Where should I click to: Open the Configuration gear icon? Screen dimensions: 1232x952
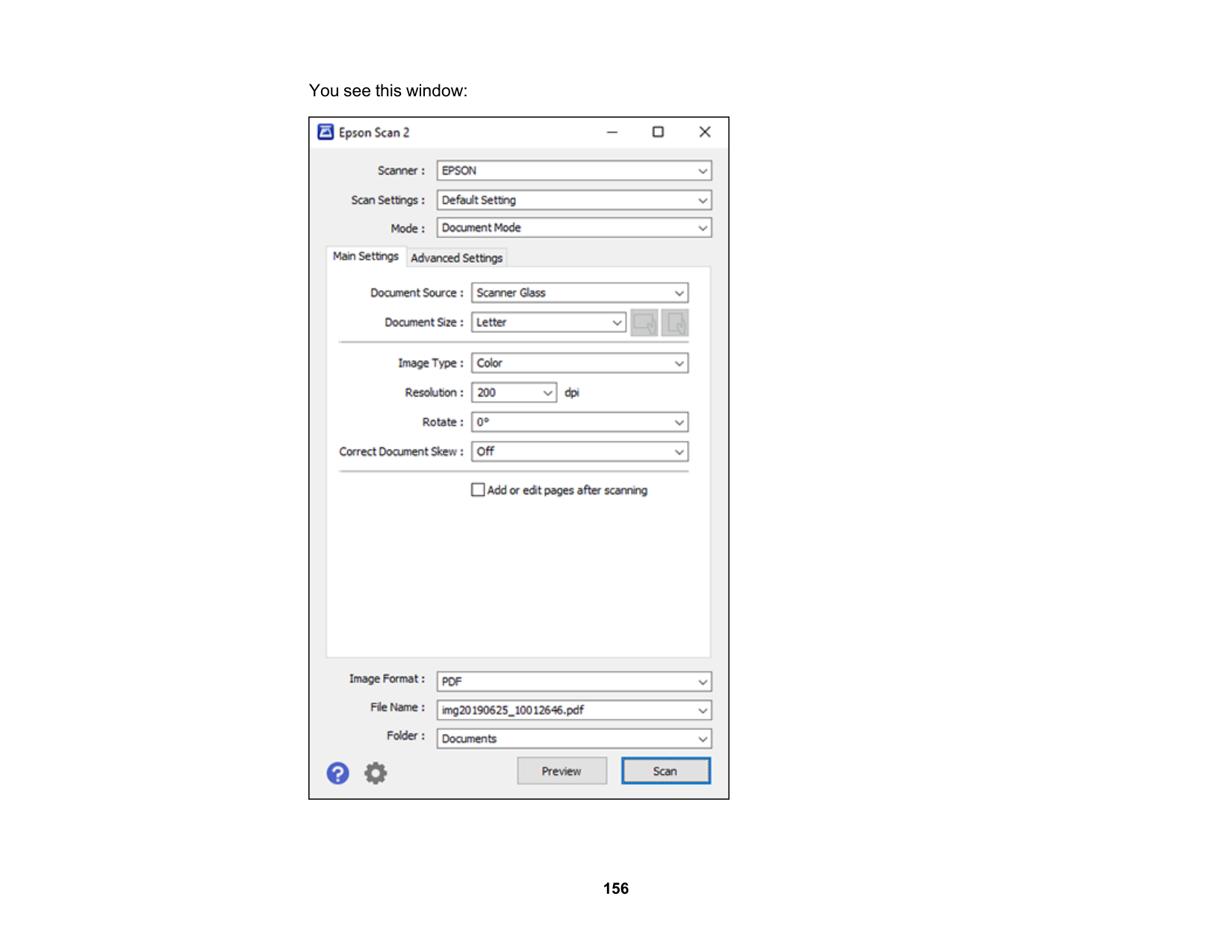[376, 773]
